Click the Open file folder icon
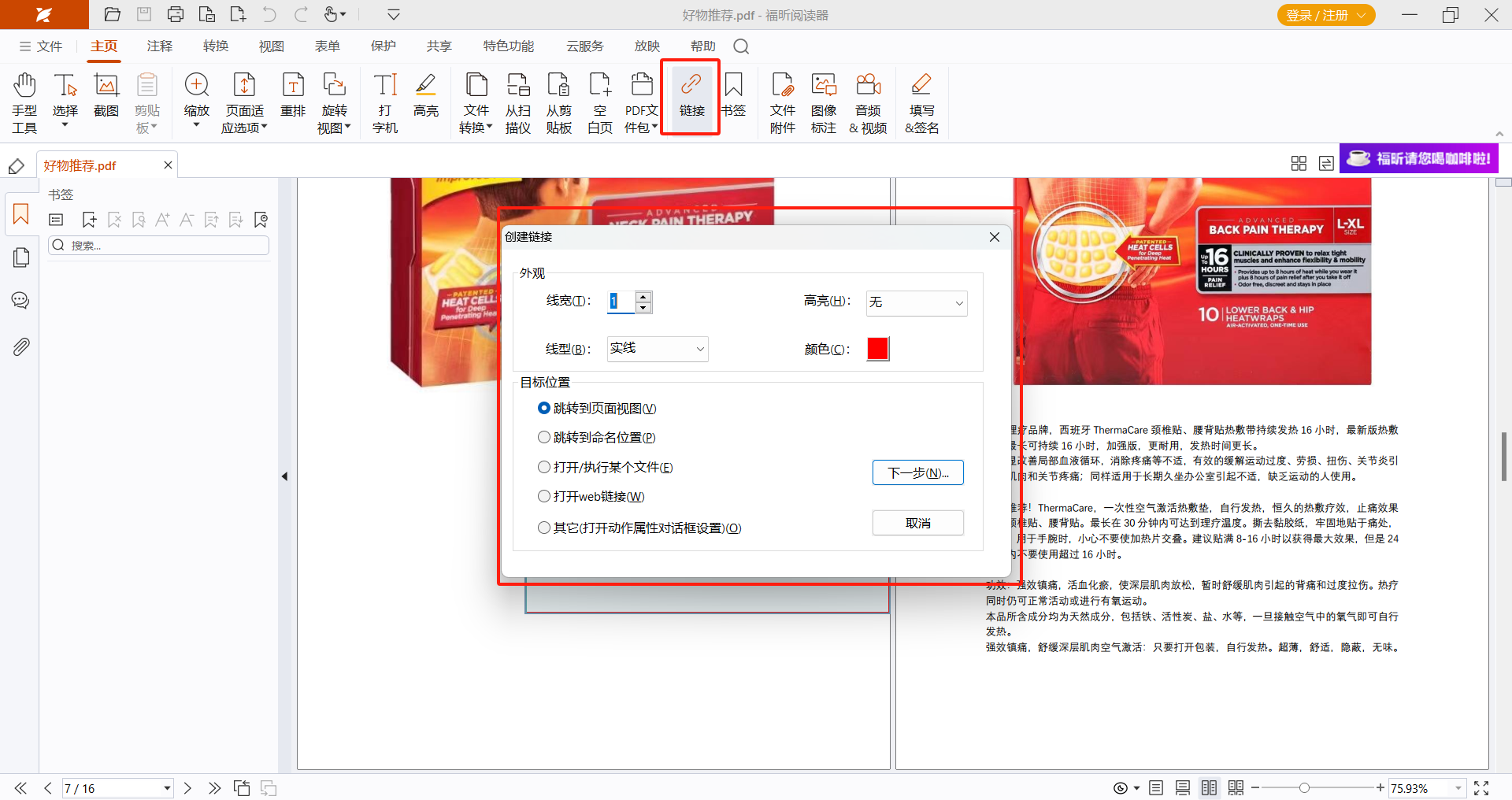1512x800 pixels. tap(113, 14)
